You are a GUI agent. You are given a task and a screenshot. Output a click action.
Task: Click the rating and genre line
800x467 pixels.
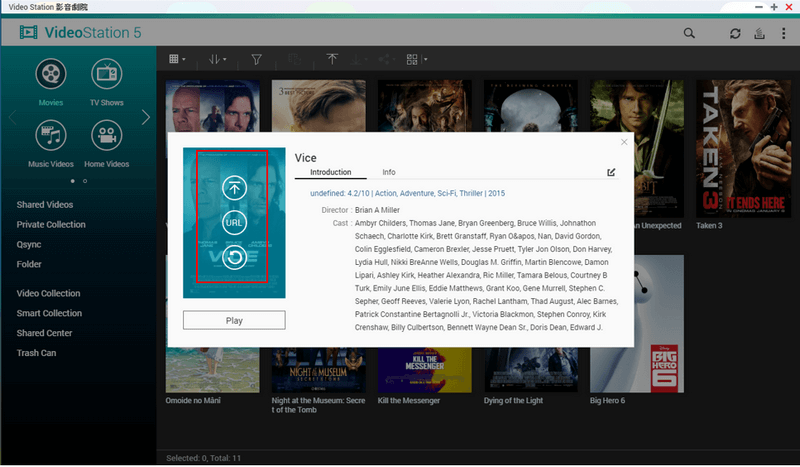tap(408, 193)
